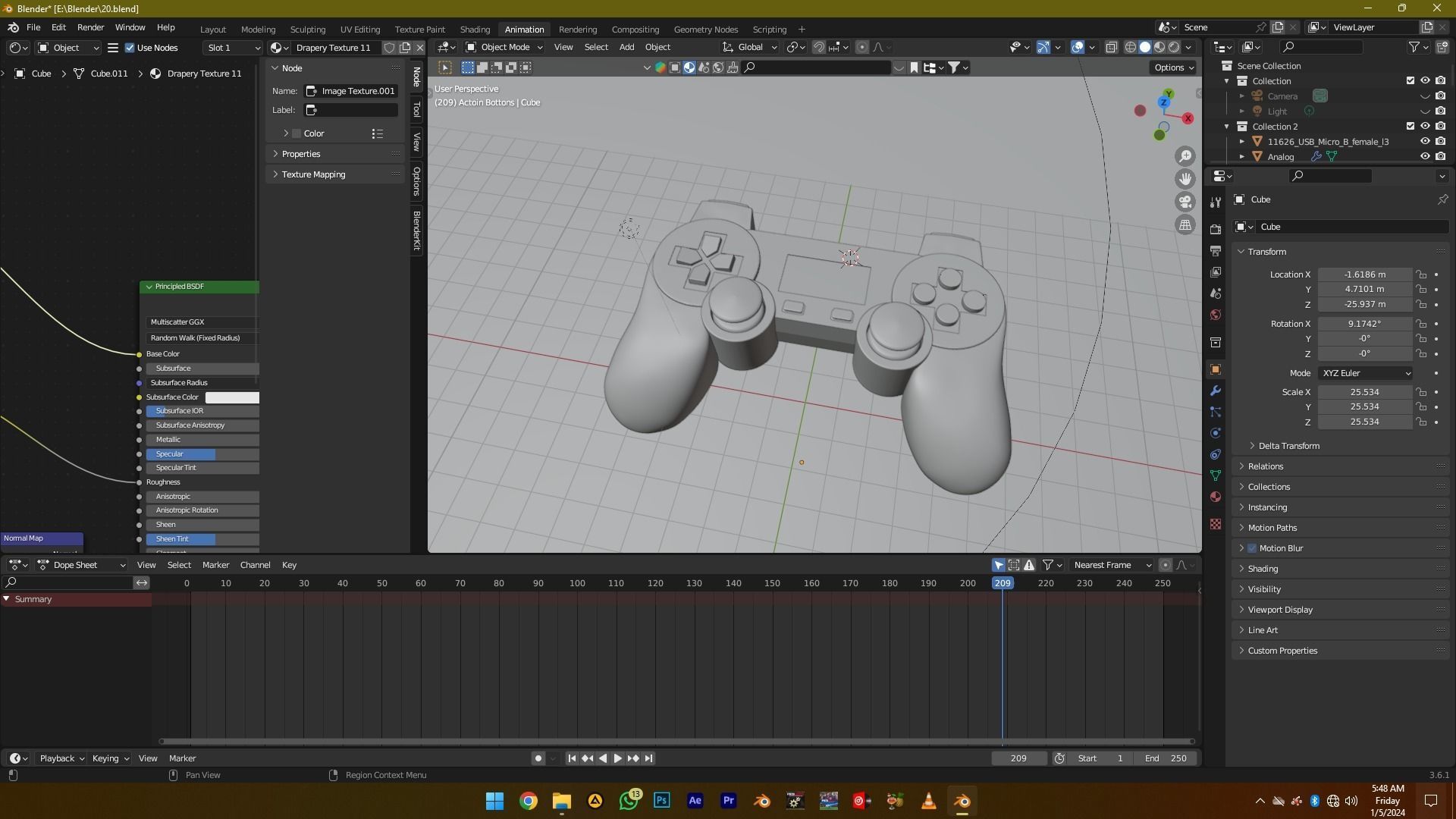The height and width of the screenshot is (819, 1456).
Task: Open VLC from the taskbar
Action: click(x=928, y=801)
